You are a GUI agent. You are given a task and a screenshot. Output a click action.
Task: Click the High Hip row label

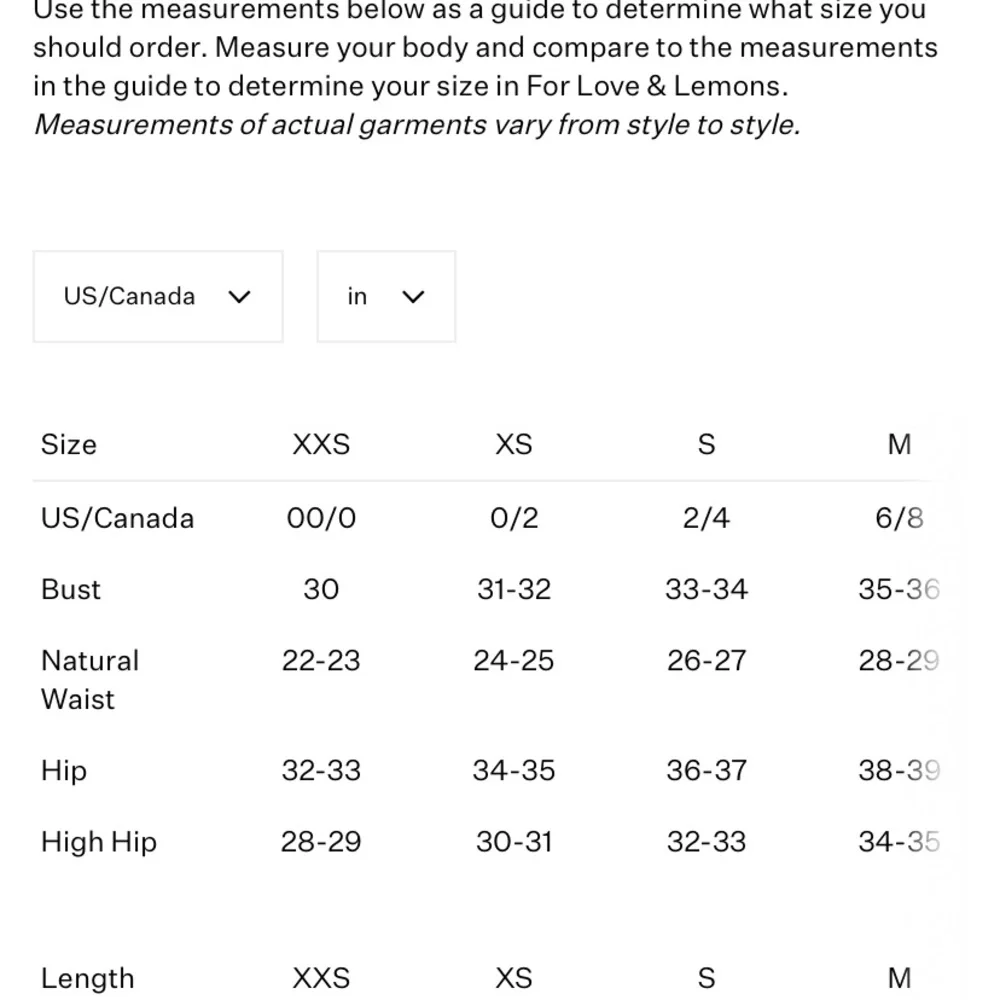coord(99,842)
